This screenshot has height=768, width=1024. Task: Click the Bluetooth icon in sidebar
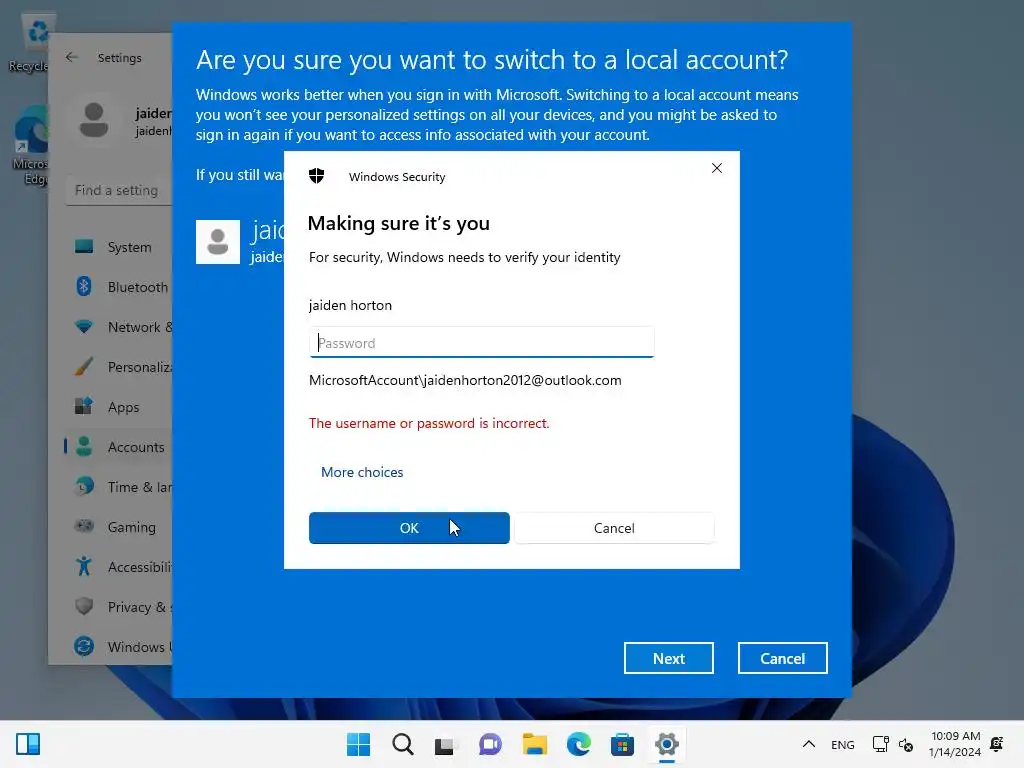(84, 286)
